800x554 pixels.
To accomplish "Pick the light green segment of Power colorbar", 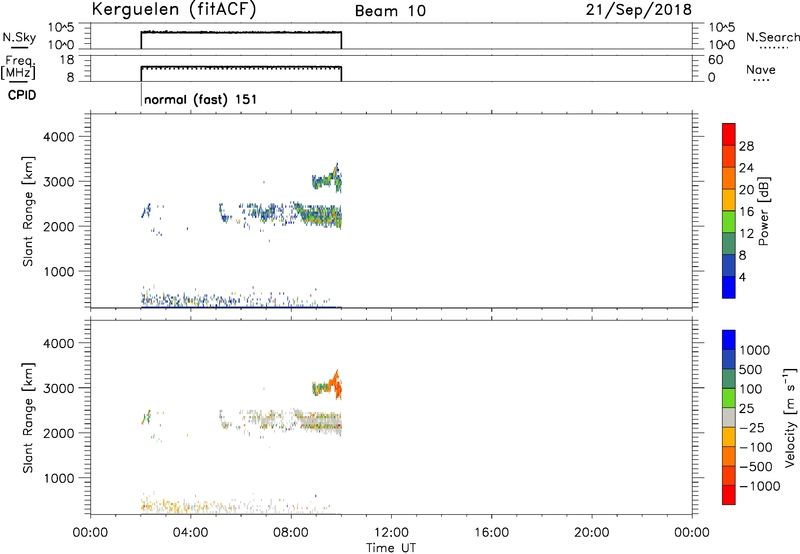I will click(729, 221).
